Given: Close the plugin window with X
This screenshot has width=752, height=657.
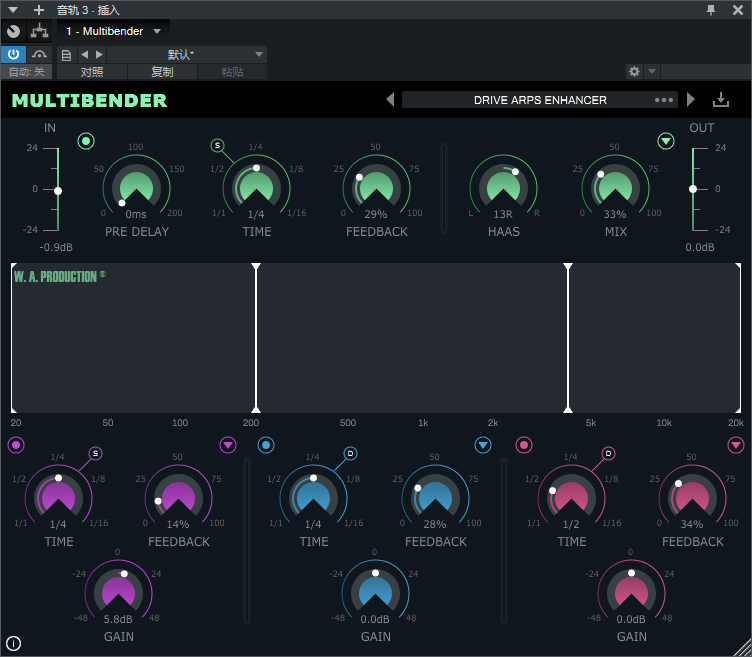Looking at the screenshot, I should point(738,10).
